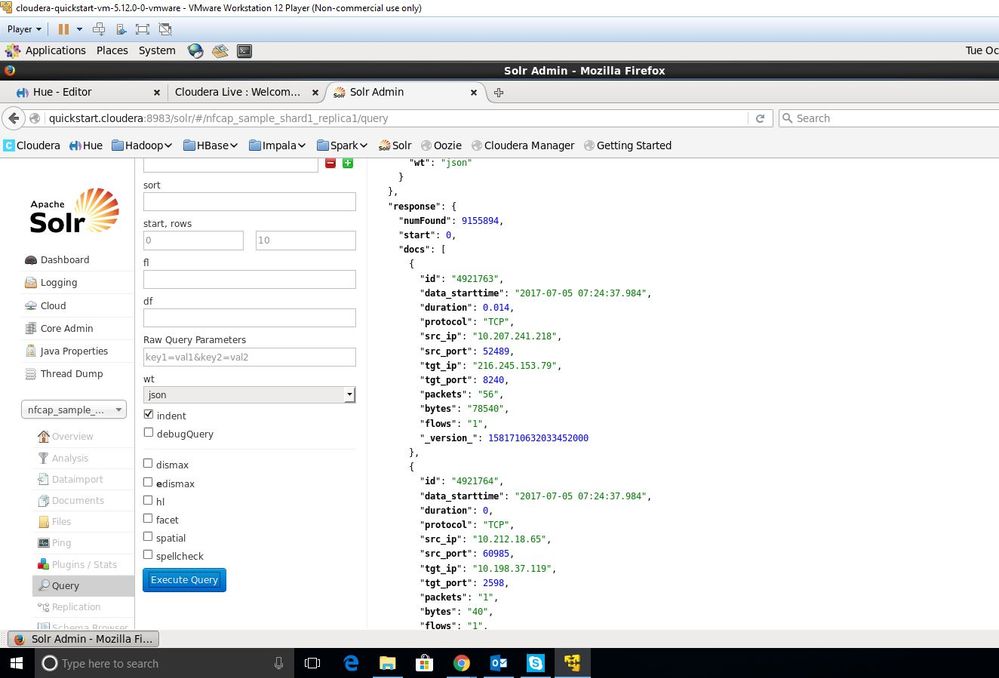
Task: Open the core Analysis page
Action: tap(69, 458)
